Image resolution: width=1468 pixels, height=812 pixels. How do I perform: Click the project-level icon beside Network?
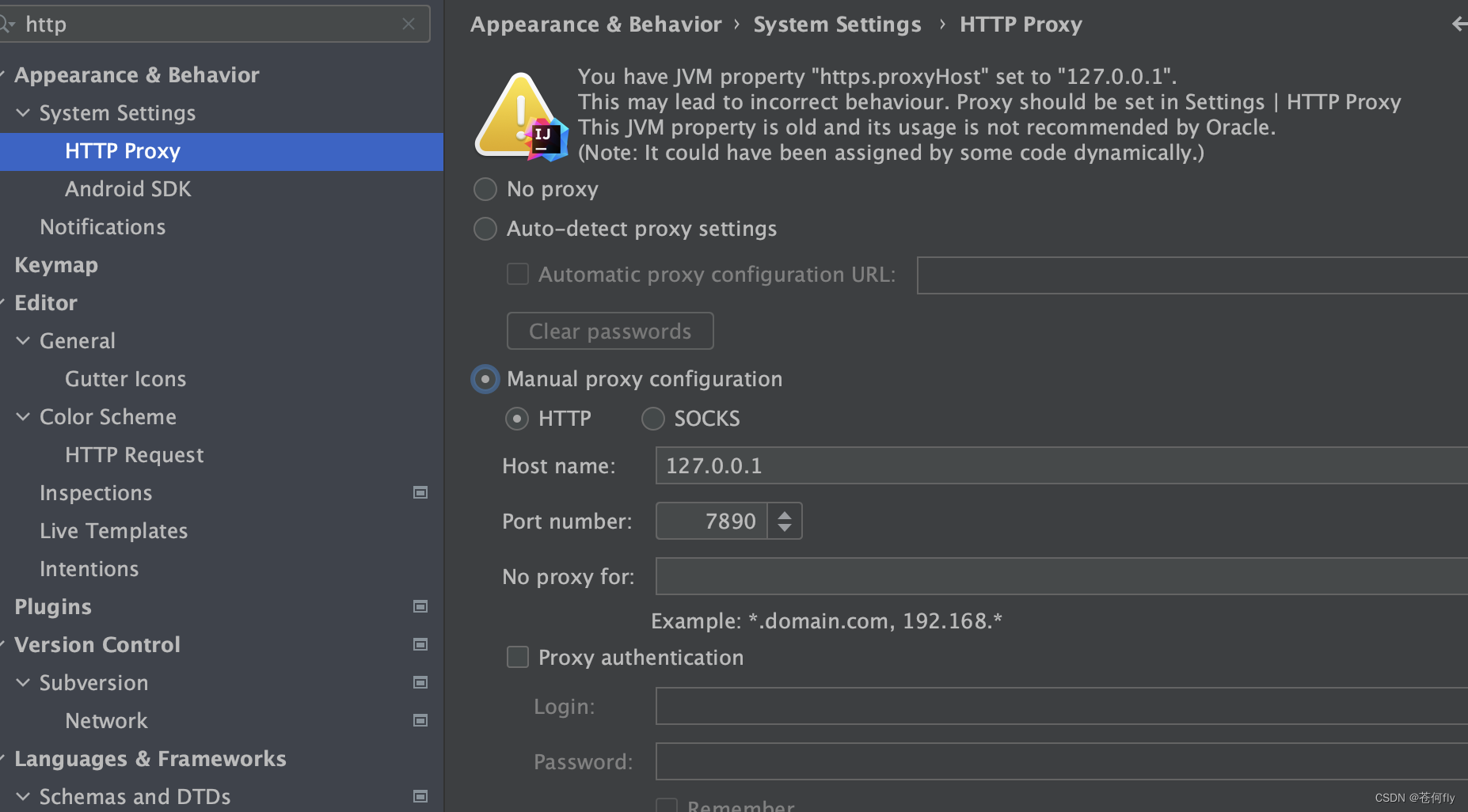420,720
